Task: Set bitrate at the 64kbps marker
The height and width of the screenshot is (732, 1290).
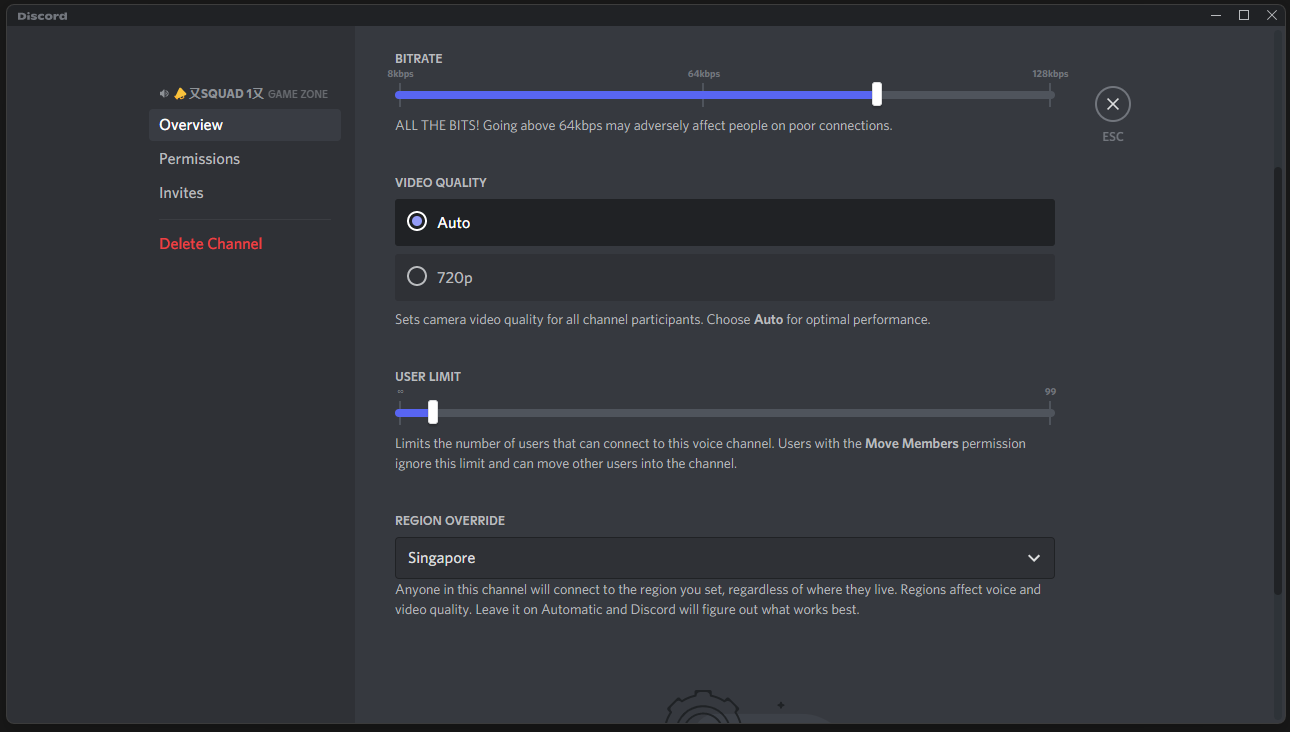Action: point(703,95)
